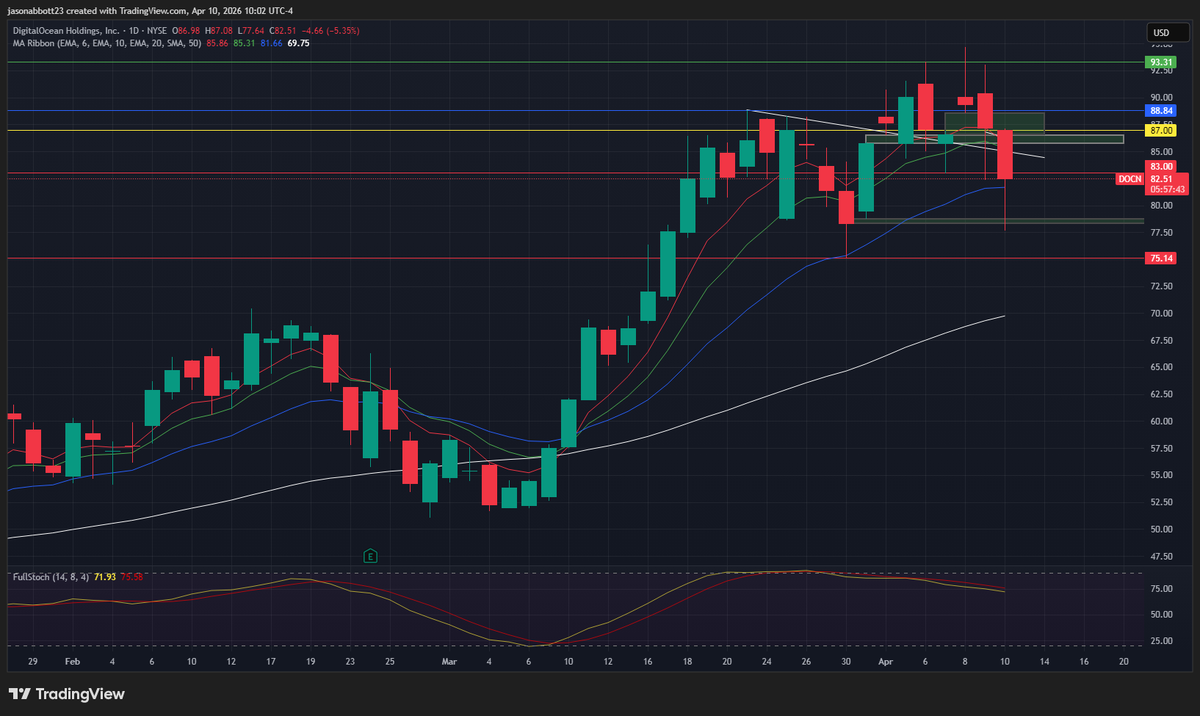Click the yellow 87.00 price label
Viewport: 1200px width, 716px height.
coord(1161,131)
